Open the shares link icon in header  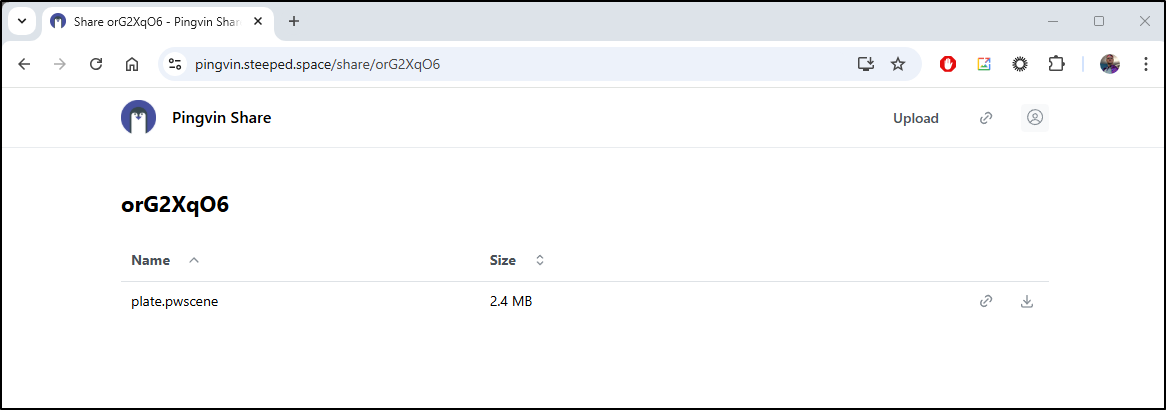pos(986,118)
